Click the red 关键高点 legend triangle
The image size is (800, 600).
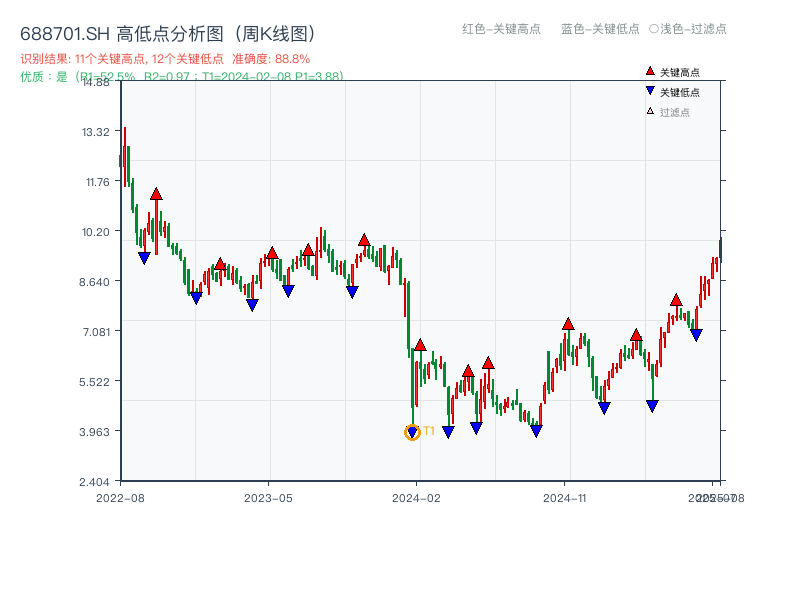(650, 72)
